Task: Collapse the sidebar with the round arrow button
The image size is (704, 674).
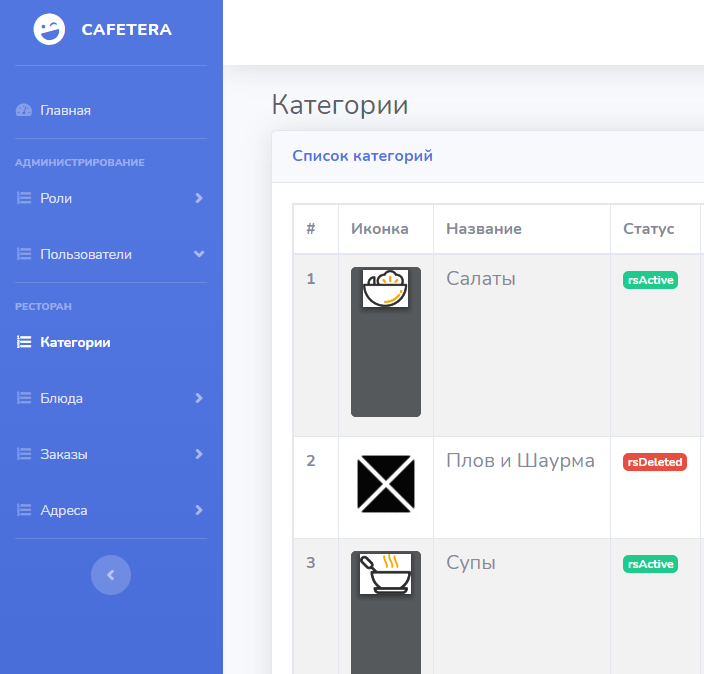Action: tap(111, 575)
